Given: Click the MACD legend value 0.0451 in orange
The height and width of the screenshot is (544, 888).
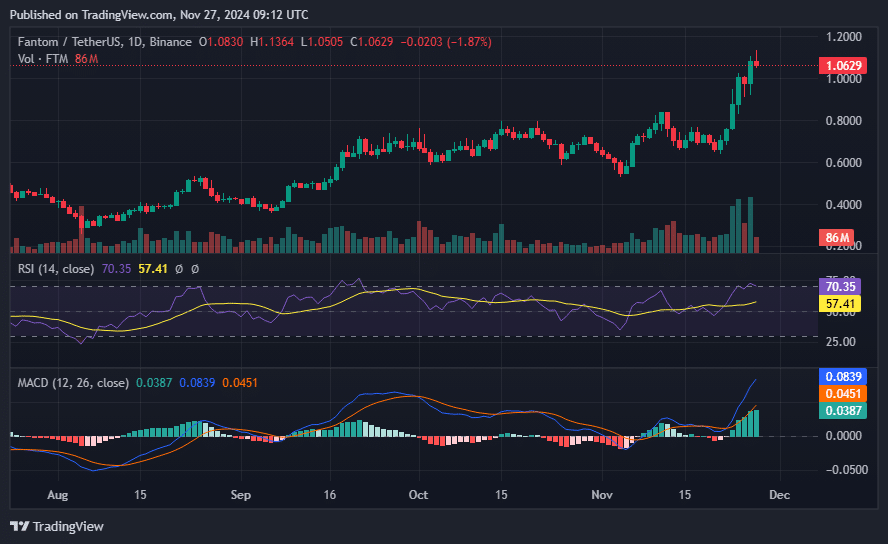Looking at the screenshot, I should 240,383.
